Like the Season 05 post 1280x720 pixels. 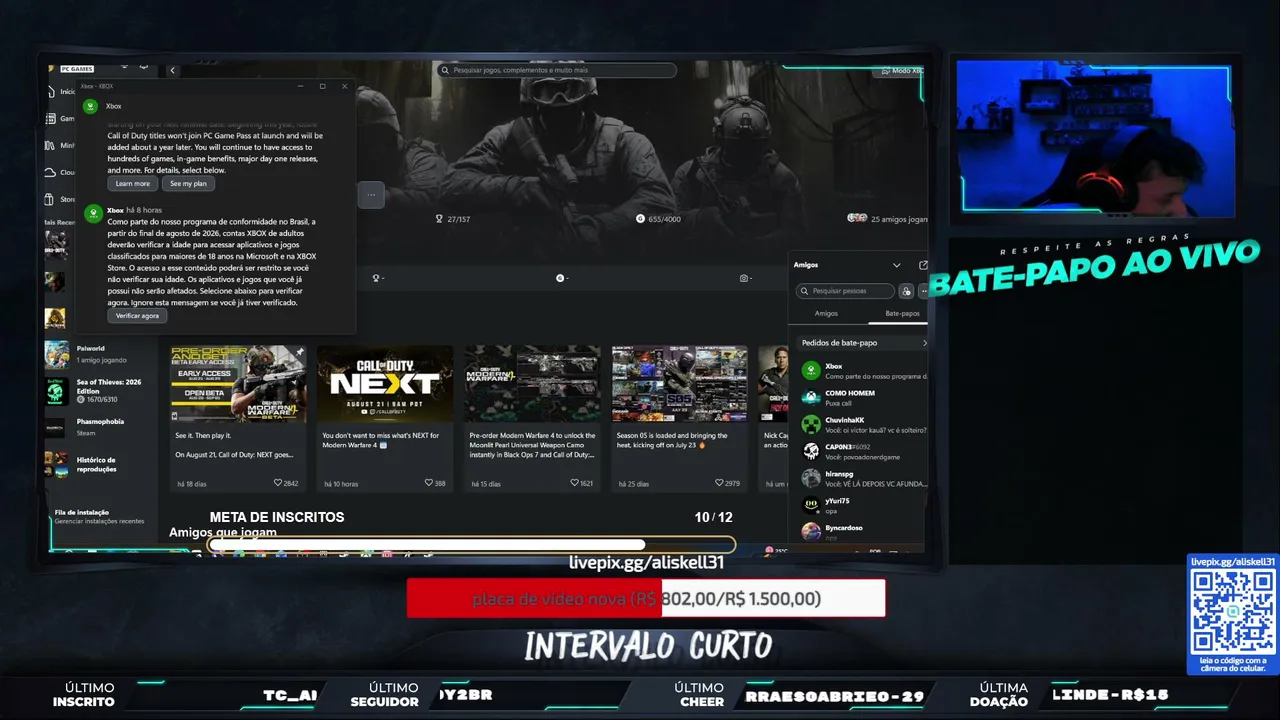pyautogui.click(x=721, y=483)
